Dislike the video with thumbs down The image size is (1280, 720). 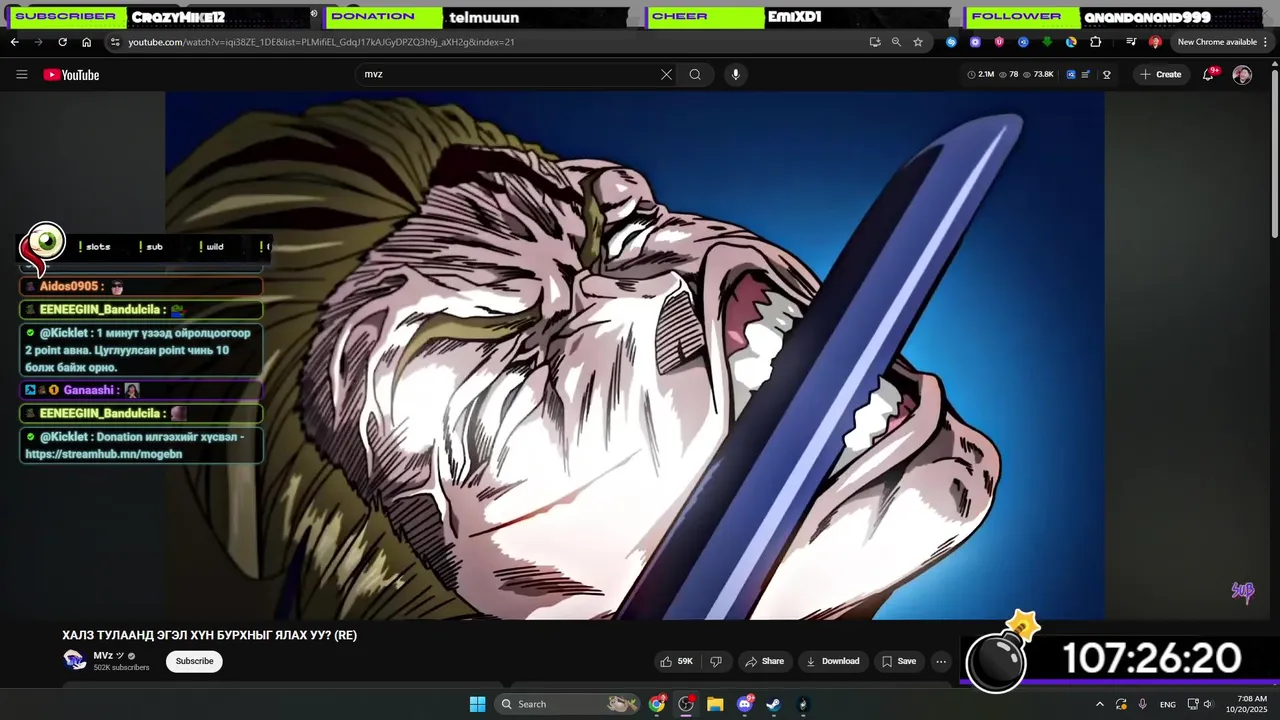tap(716, 661)
